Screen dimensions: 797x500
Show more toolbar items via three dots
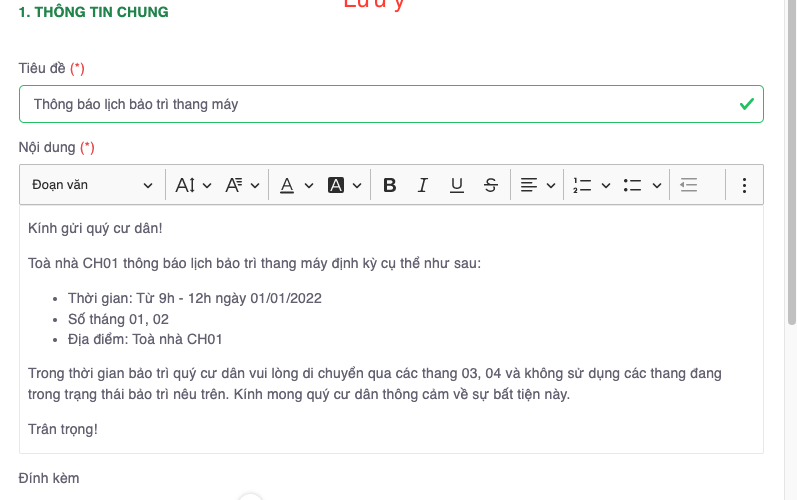[x=744, y=185]
